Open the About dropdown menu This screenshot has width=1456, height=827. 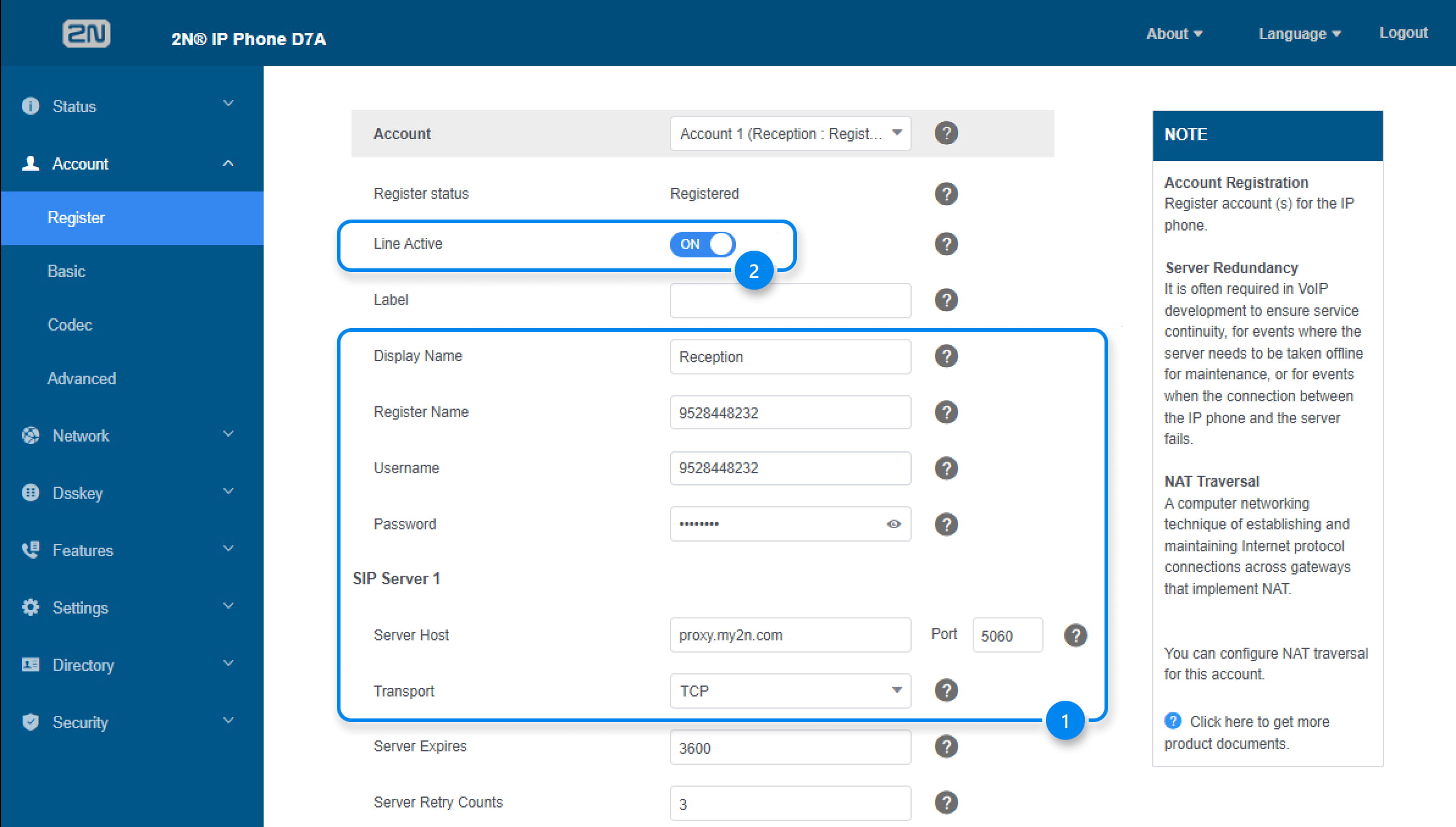[x=1174, y=34]
